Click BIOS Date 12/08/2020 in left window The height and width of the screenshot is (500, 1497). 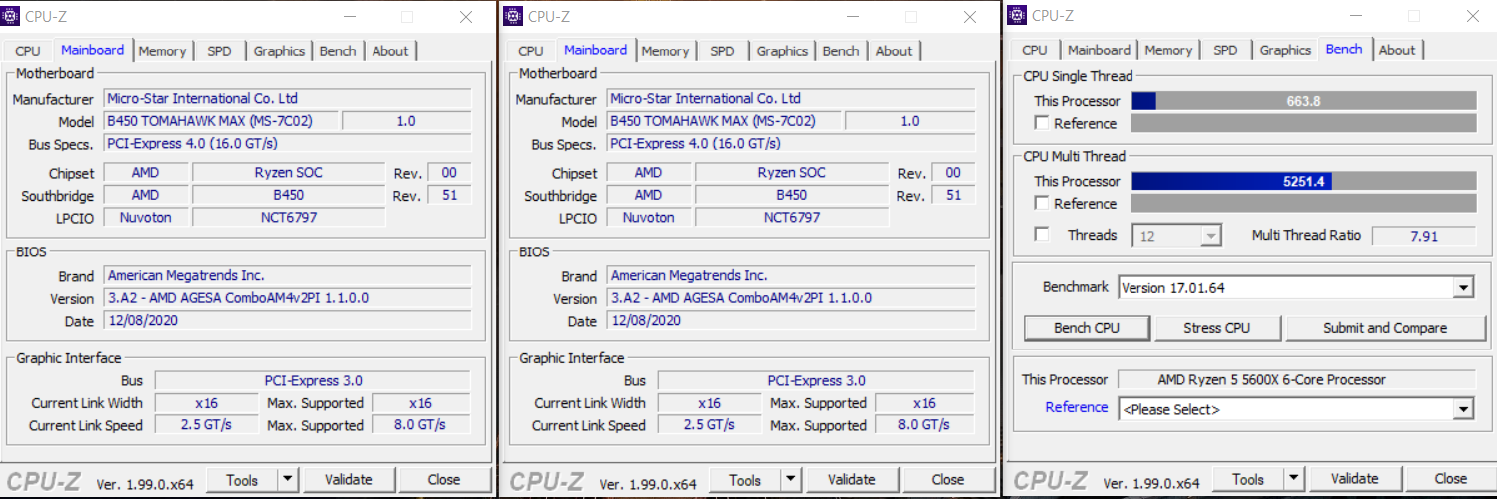pyautogui.click(x=287, y=321)
